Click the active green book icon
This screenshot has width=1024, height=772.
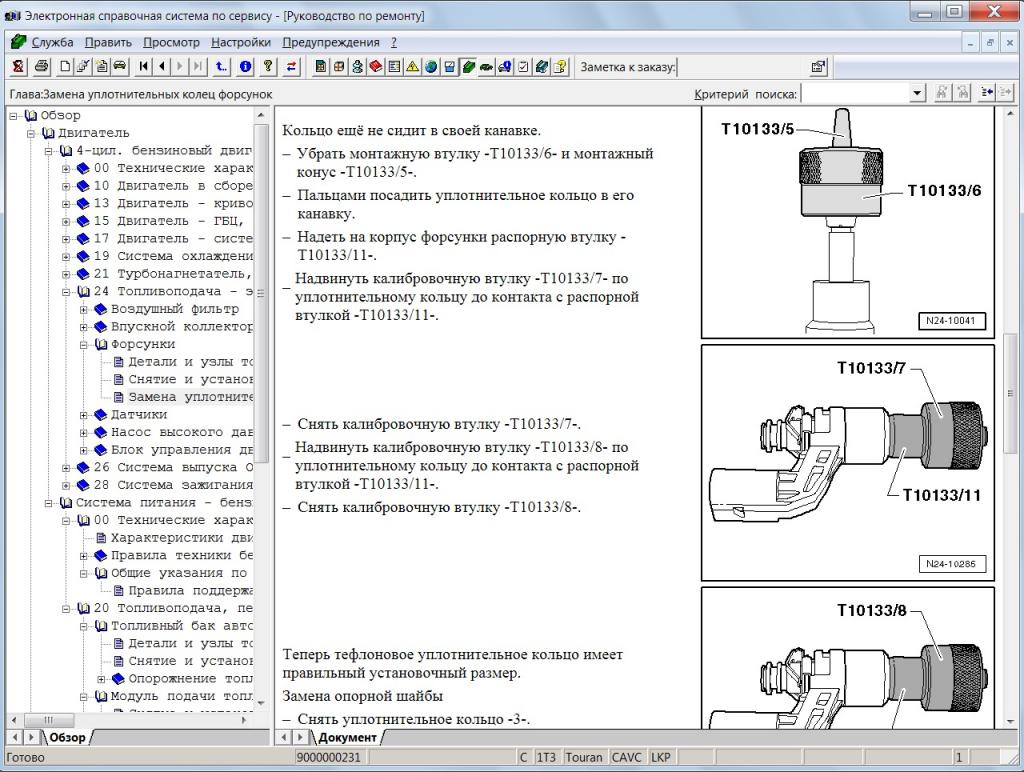468,67
